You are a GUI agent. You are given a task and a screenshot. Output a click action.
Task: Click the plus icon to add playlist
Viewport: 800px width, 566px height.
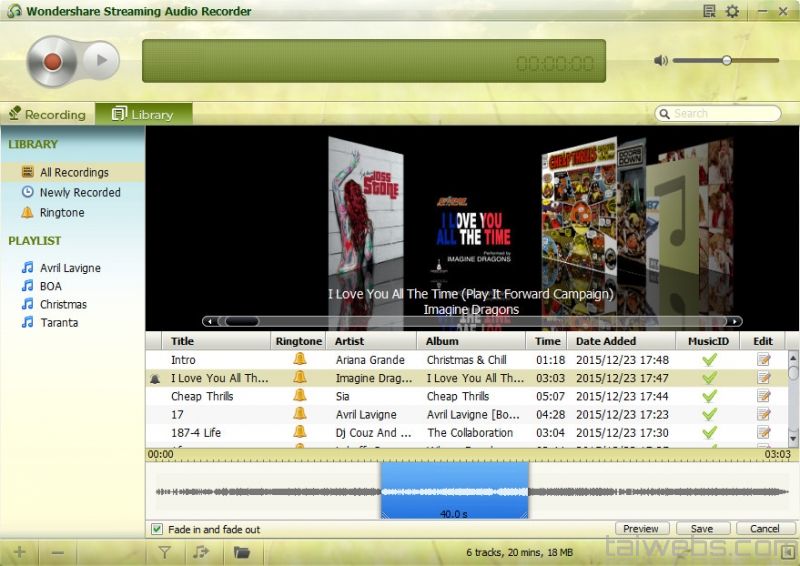(x=20, y=551)
